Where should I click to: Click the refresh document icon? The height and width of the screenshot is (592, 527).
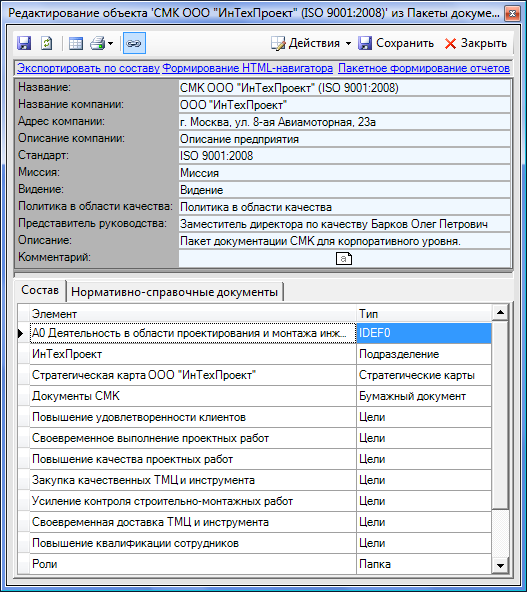tap(46, 43)
